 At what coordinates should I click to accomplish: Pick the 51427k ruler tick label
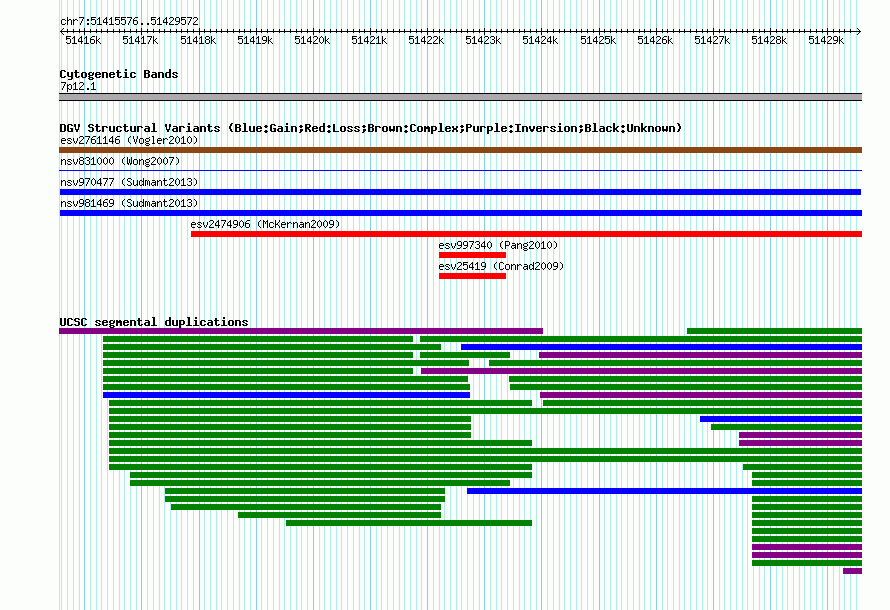(x=712, y=40)
